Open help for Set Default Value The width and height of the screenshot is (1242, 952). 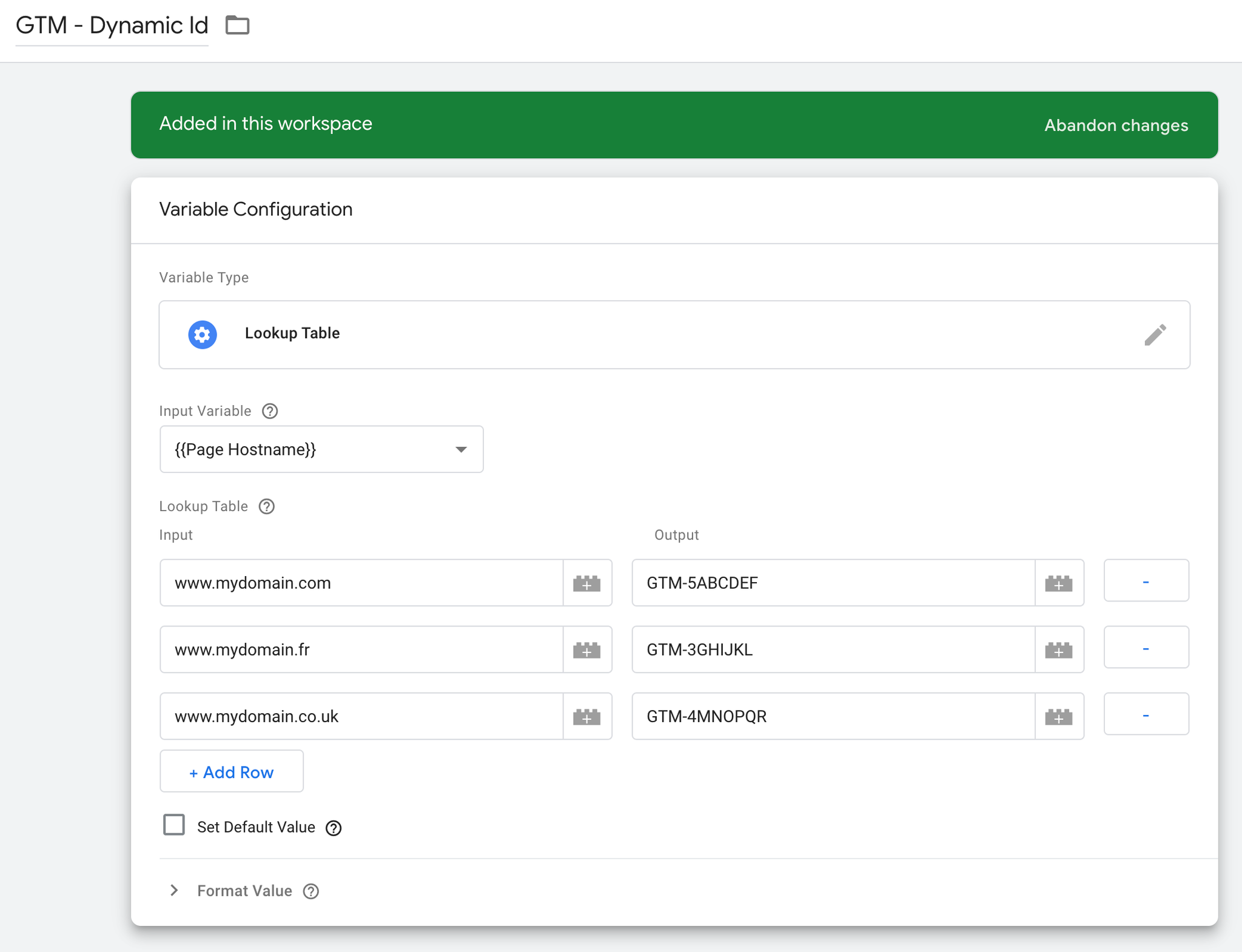334,828
